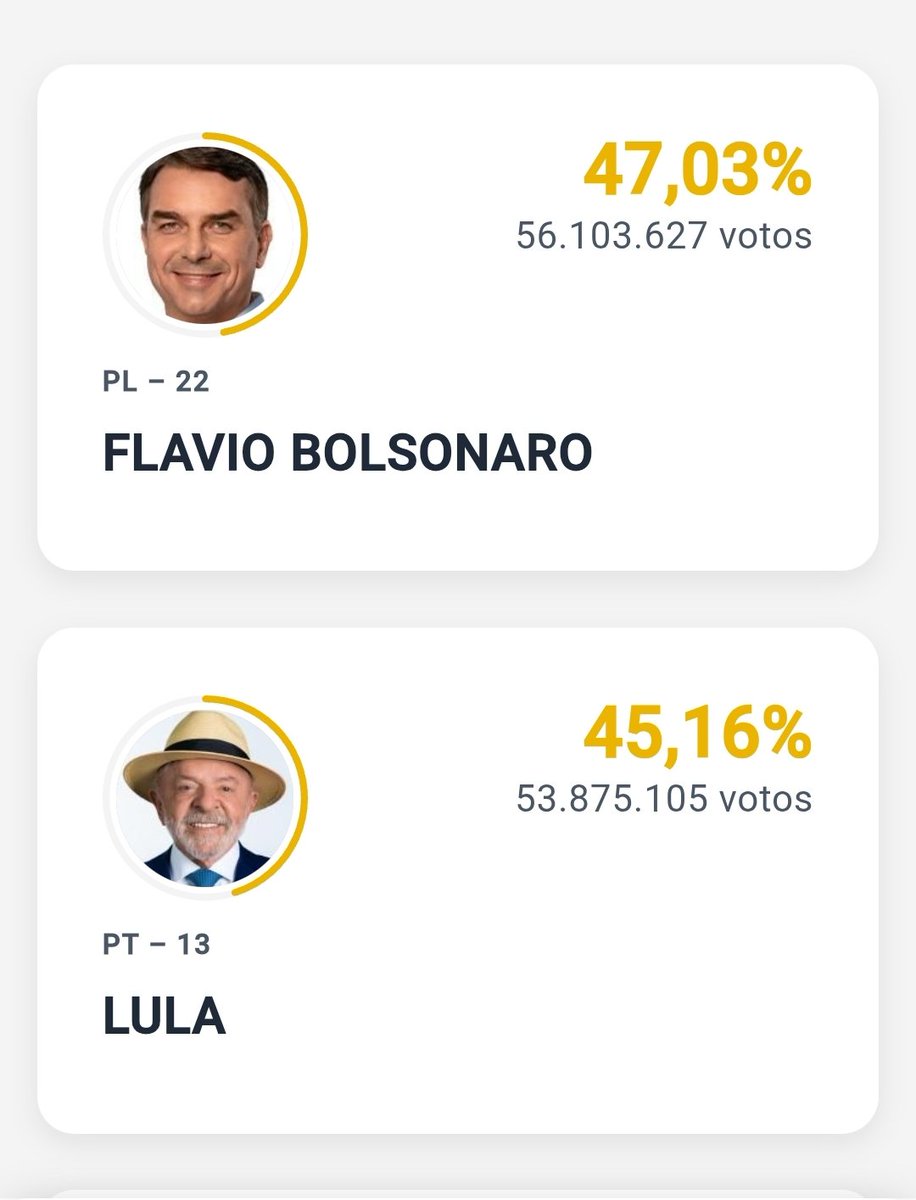Tap the partially visible card at the bottom
916x1200 pixels.
pyautogui.click(x=458, y=1195)
